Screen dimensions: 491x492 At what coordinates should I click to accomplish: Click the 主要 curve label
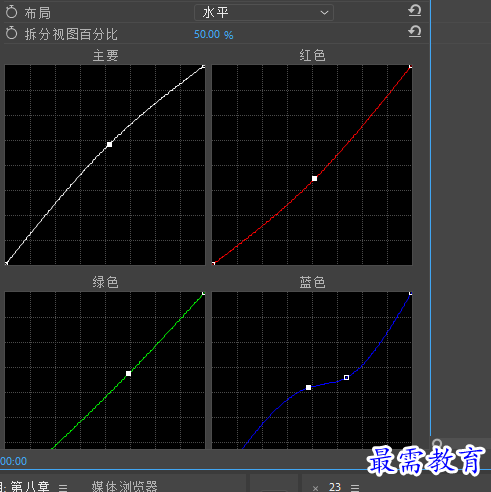point(105,55)
